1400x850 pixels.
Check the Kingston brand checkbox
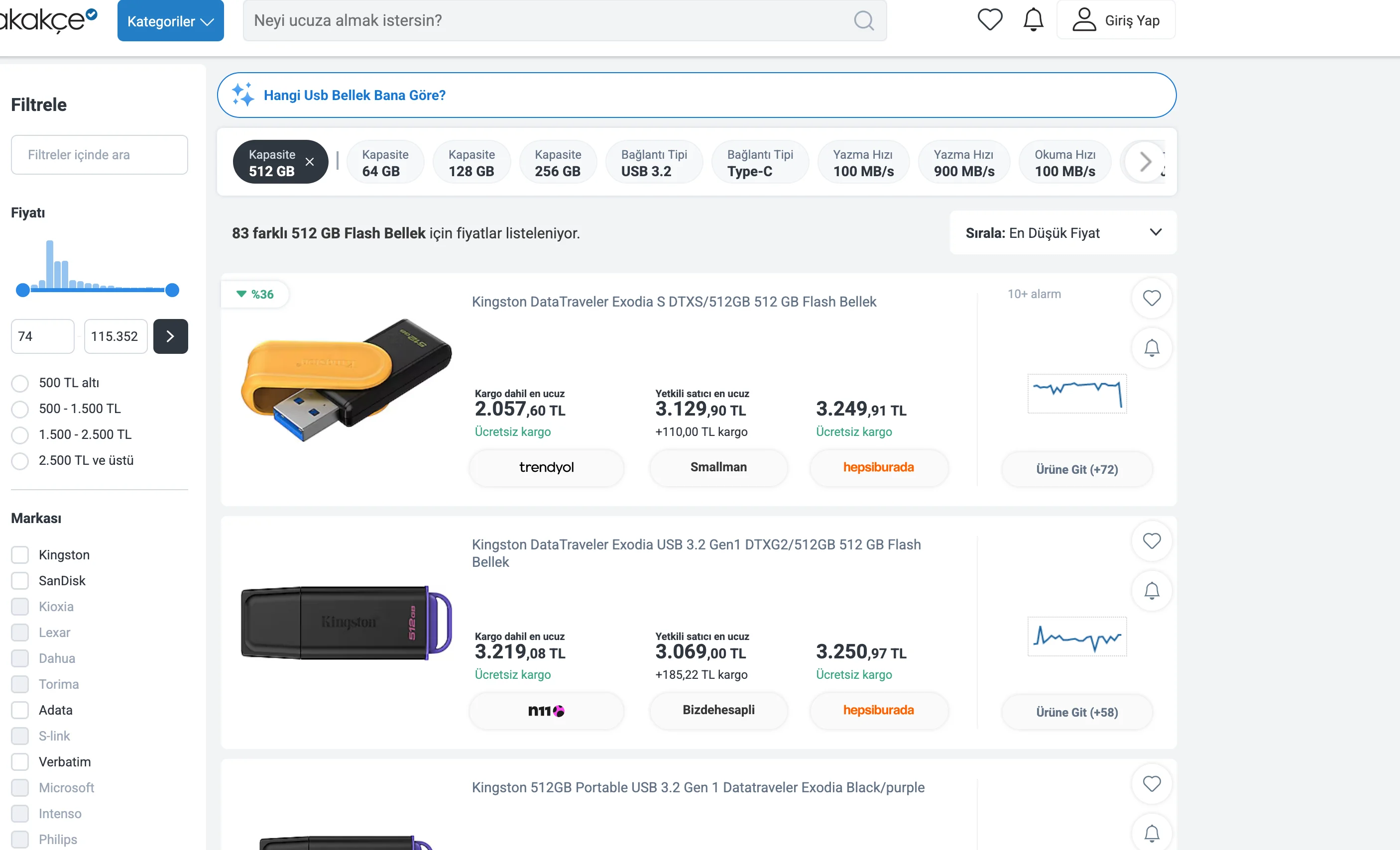20,555
